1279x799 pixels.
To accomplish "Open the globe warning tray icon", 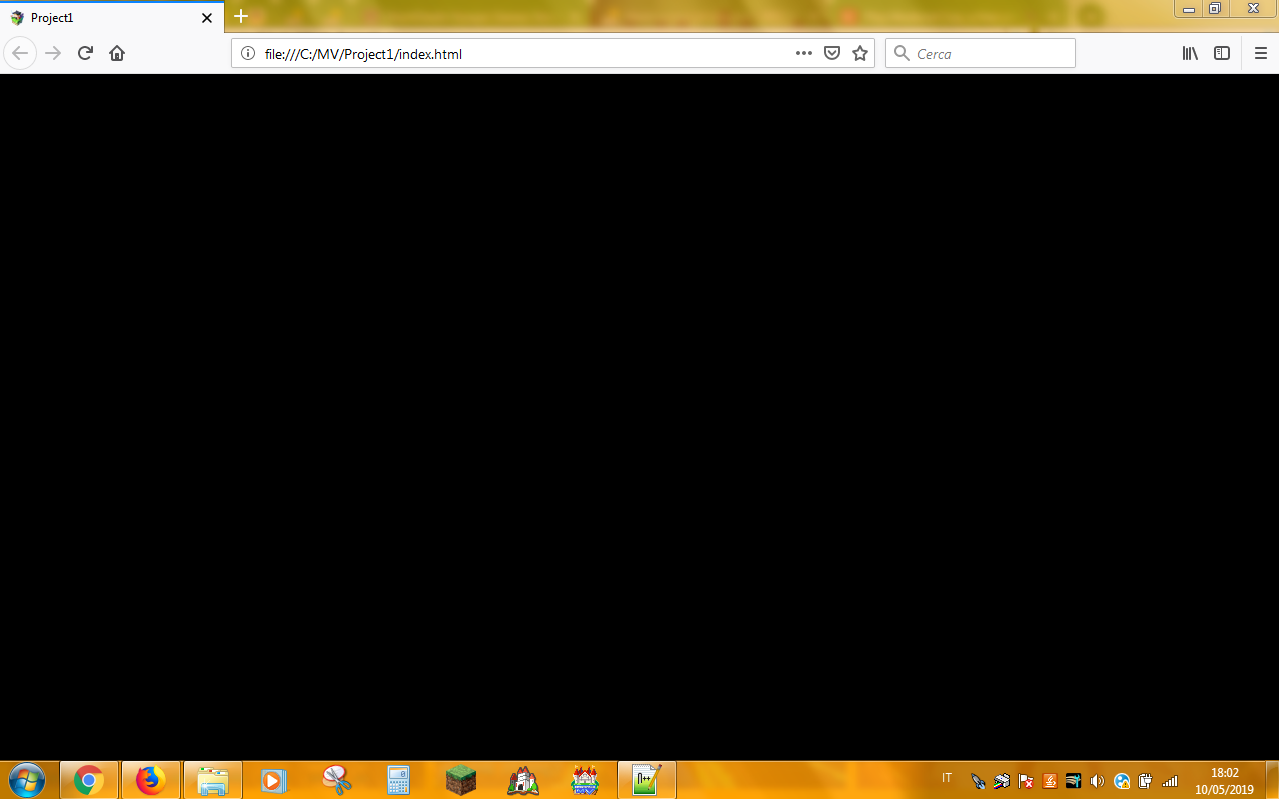I will coord(1122,781).
